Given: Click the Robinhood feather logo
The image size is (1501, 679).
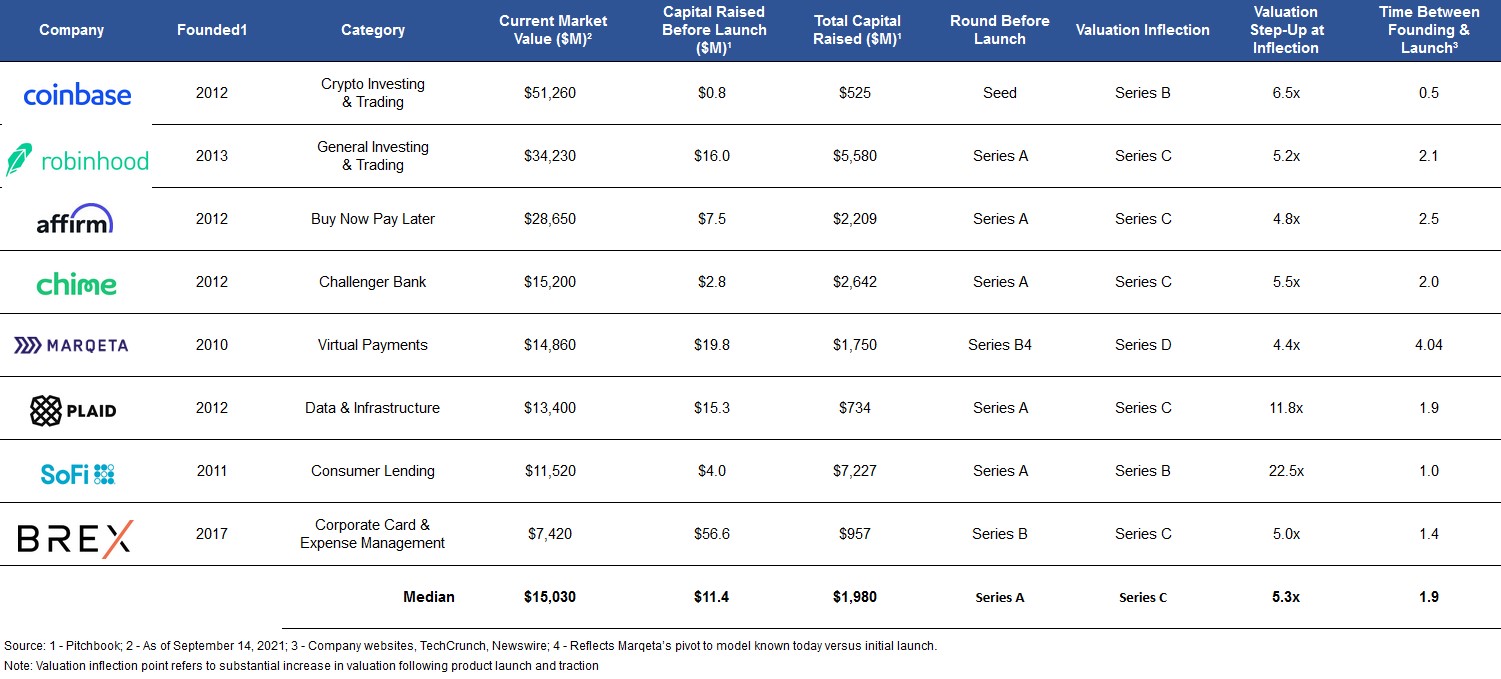Looking at the screenshot, I should point(20,160).
